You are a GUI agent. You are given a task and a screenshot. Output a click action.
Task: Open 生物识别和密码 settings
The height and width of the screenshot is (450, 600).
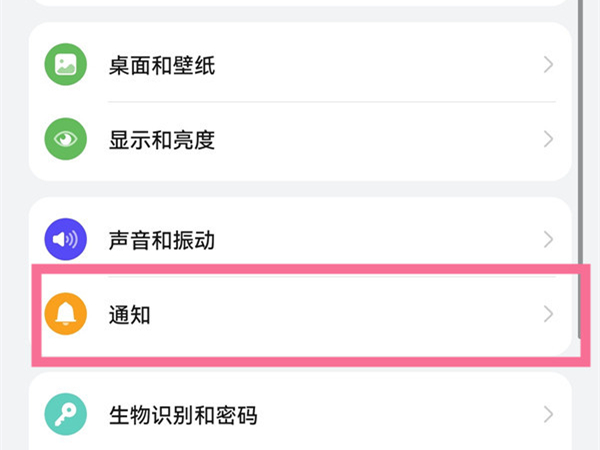[x=183, y=415]
